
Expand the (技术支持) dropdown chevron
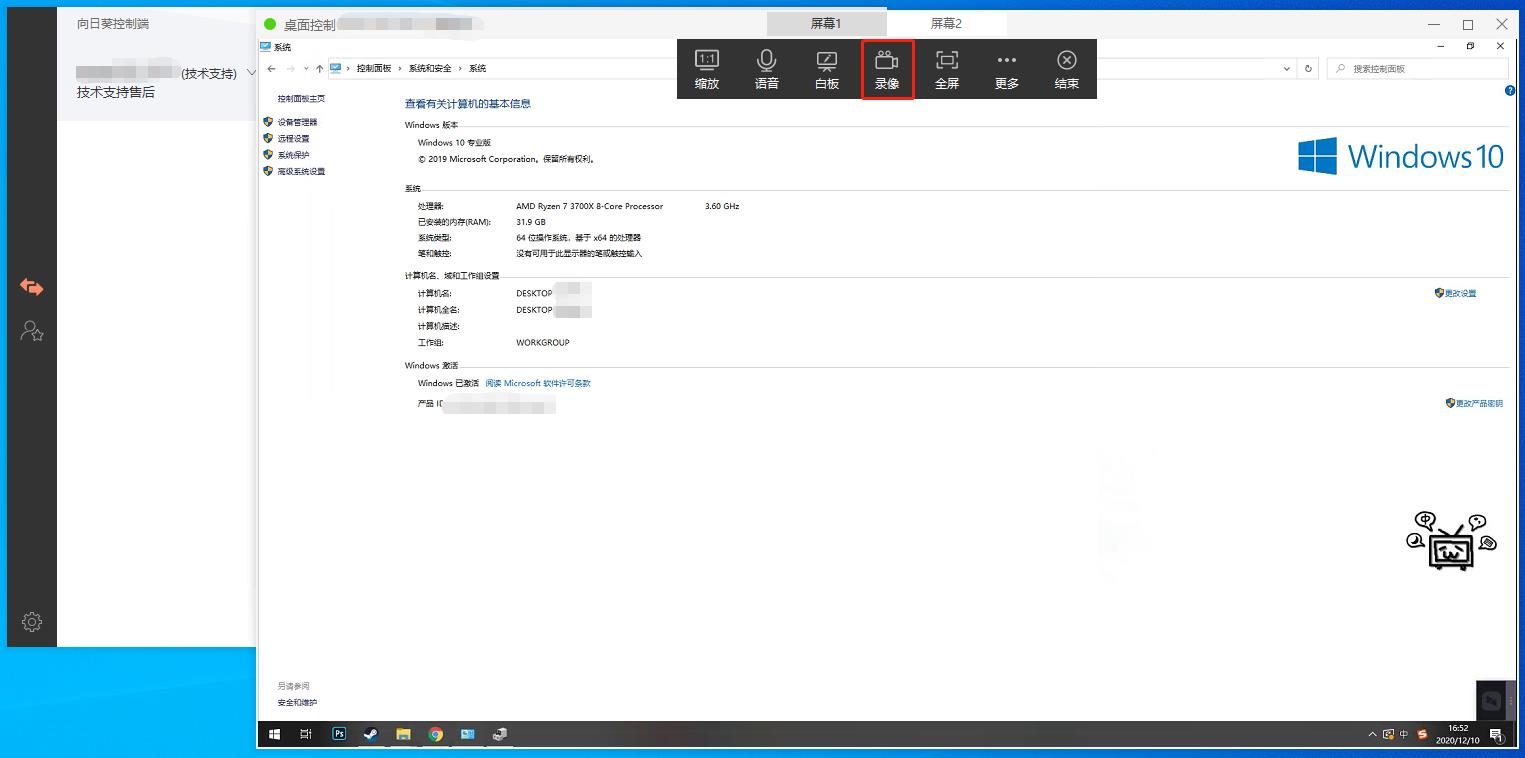251,73
